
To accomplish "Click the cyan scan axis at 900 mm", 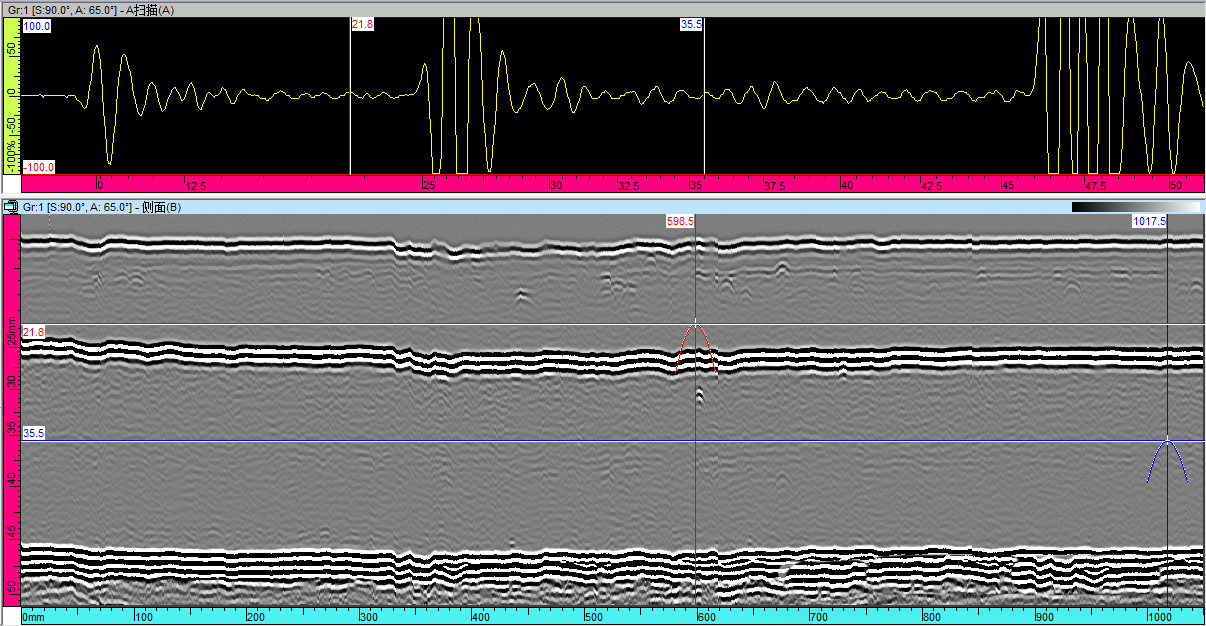I will (1044, 617).
